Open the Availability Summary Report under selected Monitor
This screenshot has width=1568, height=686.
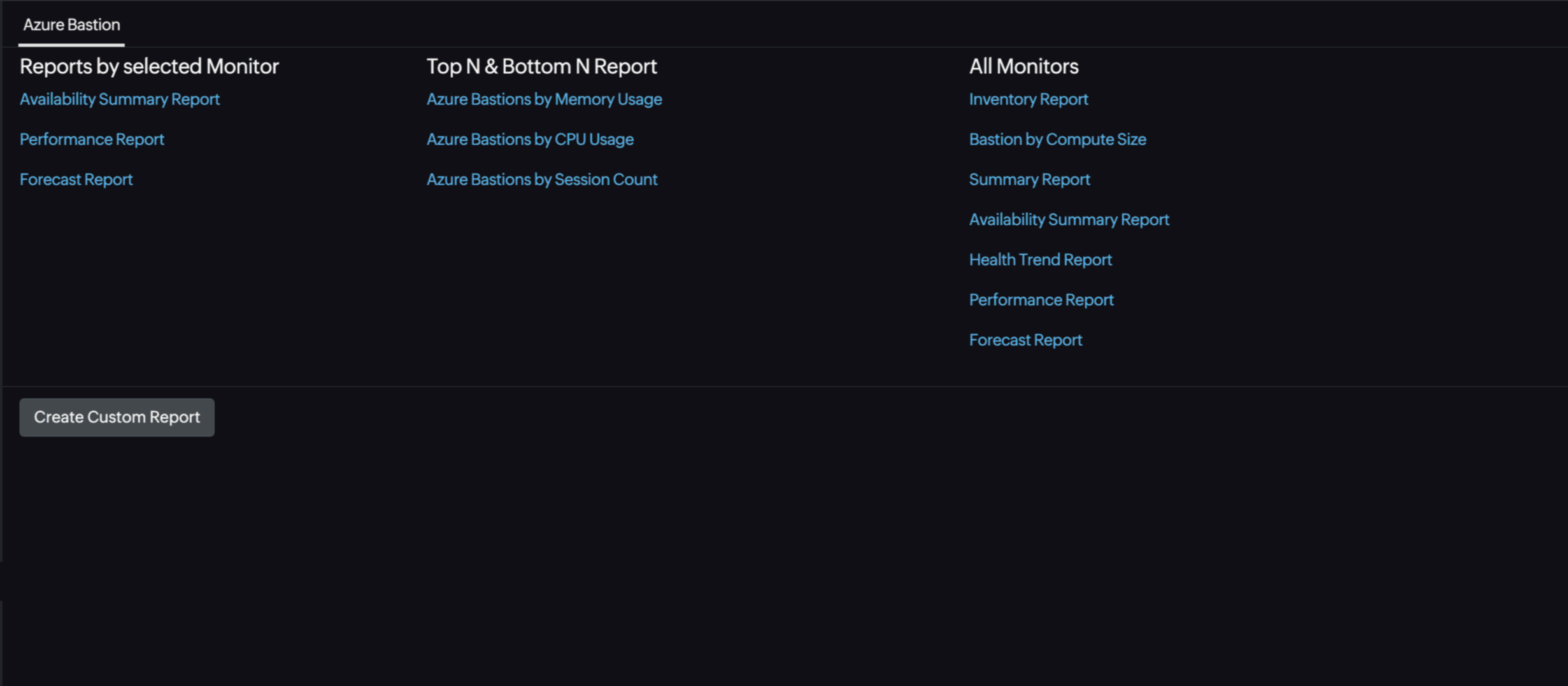pos(120,99)
